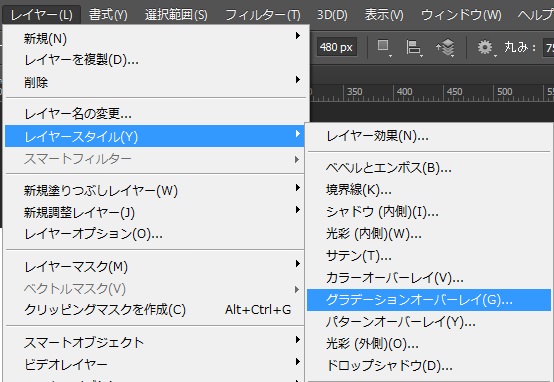Choose パターンオーバーレイ(Y)... style

[429, 322]
